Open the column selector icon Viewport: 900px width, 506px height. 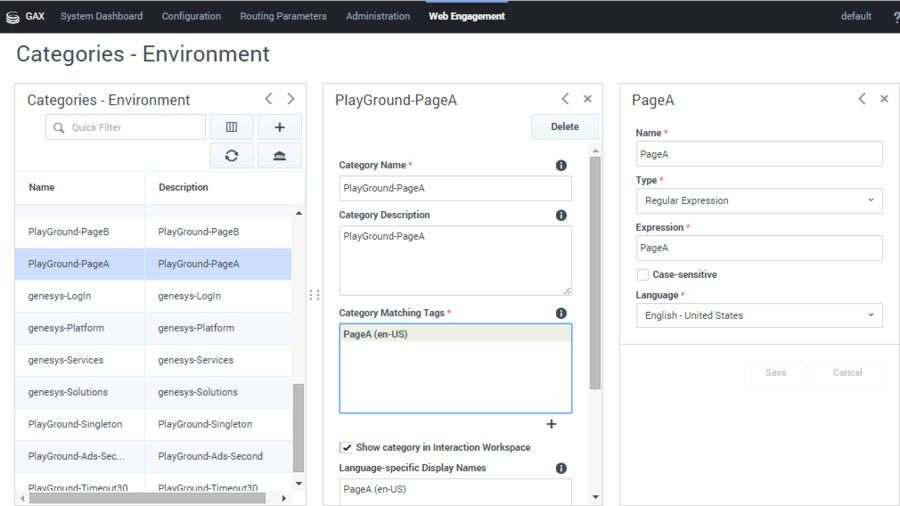point(231,127)
